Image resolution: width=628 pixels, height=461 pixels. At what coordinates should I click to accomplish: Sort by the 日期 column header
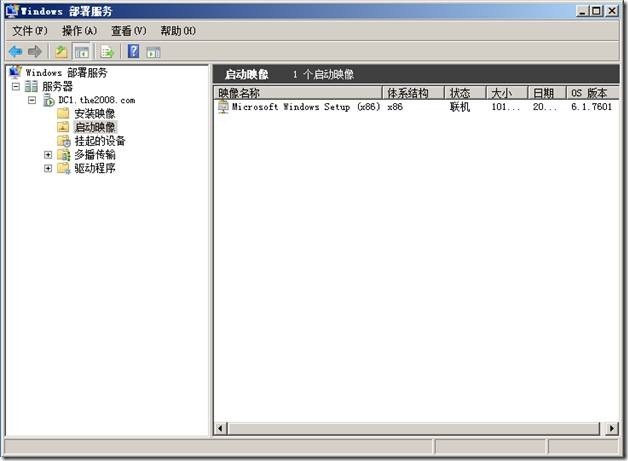(x=547, y=93)
